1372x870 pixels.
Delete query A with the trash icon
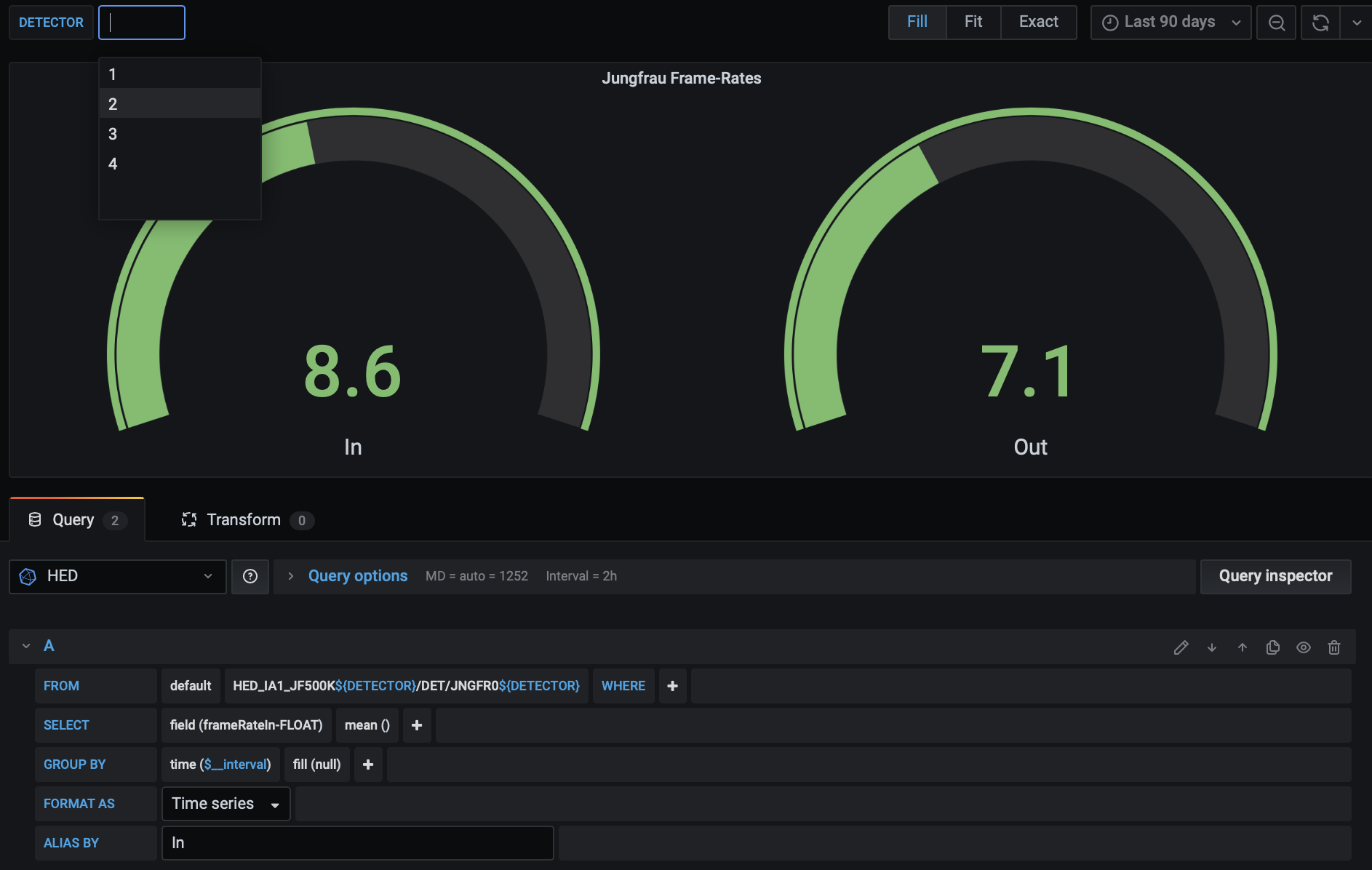[1334, 647]
